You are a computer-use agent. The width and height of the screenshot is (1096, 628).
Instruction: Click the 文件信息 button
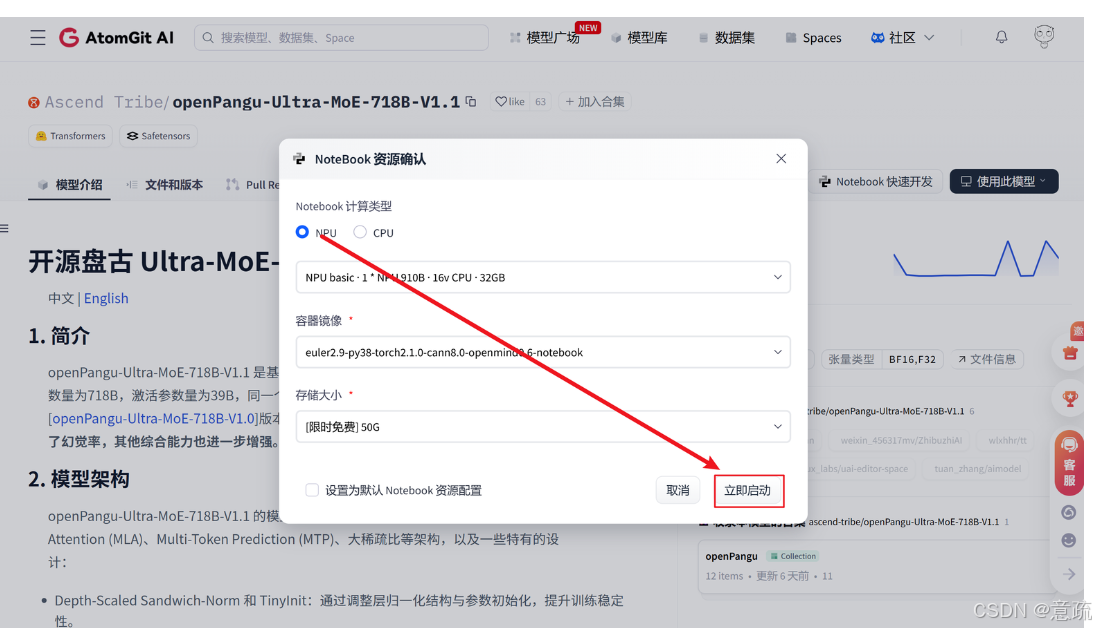[987, 359]
